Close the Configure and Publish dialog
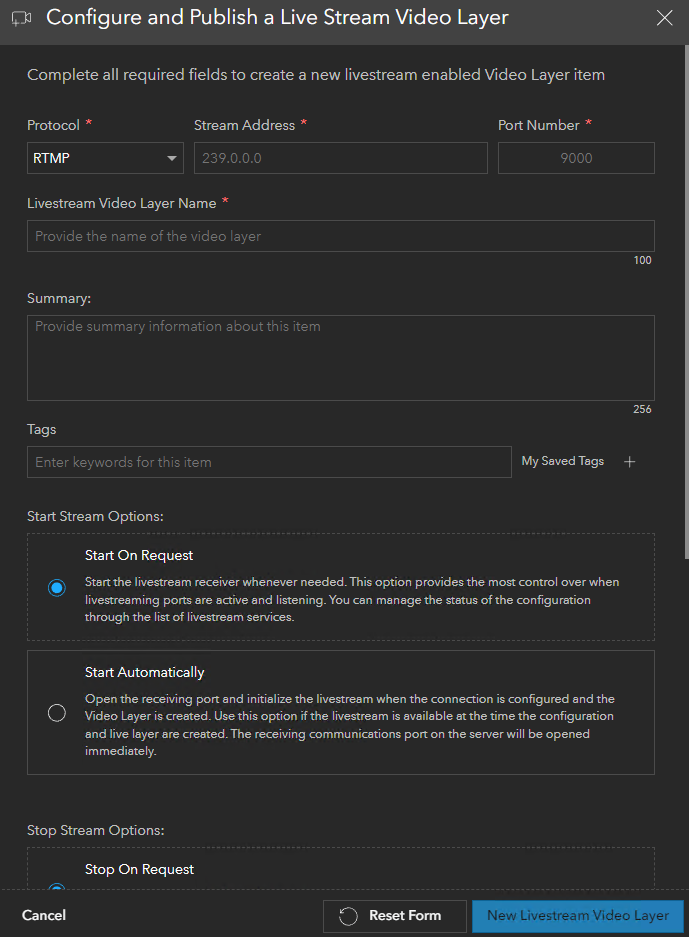 664,18
